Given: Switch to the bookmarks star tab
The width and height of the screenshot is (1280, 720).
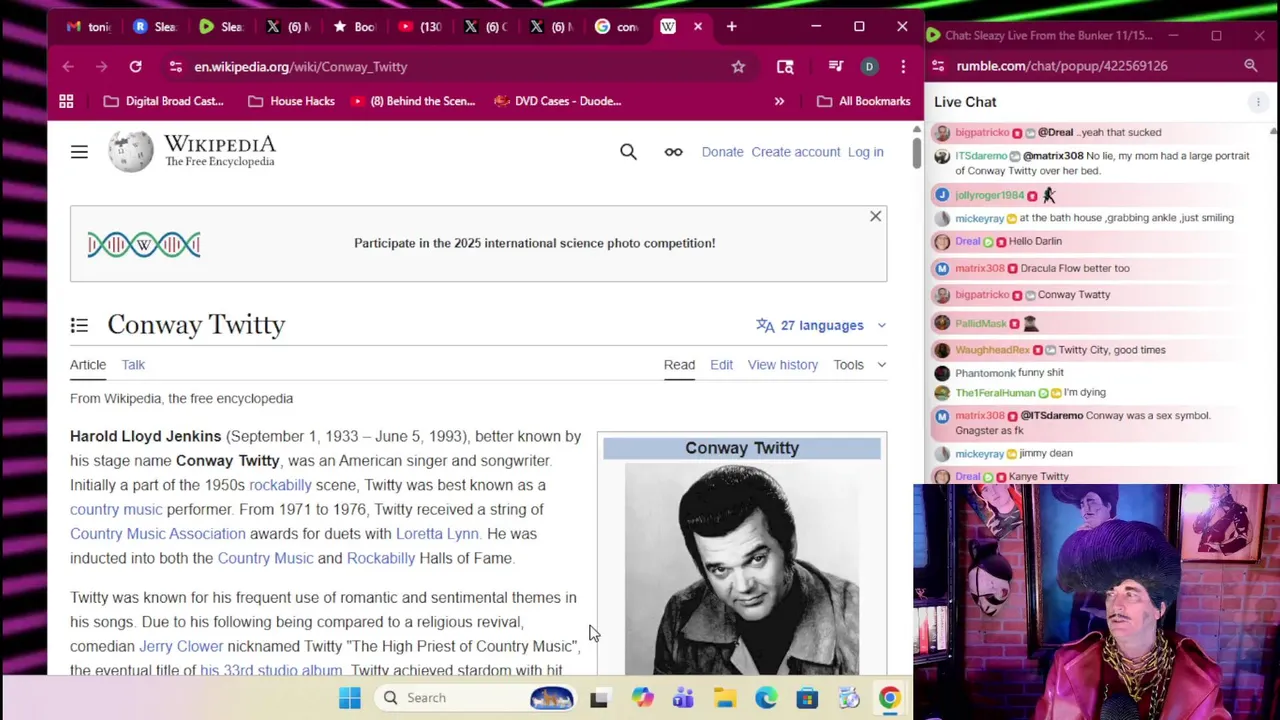Looking at the screenshot, I should pos(354,26).
